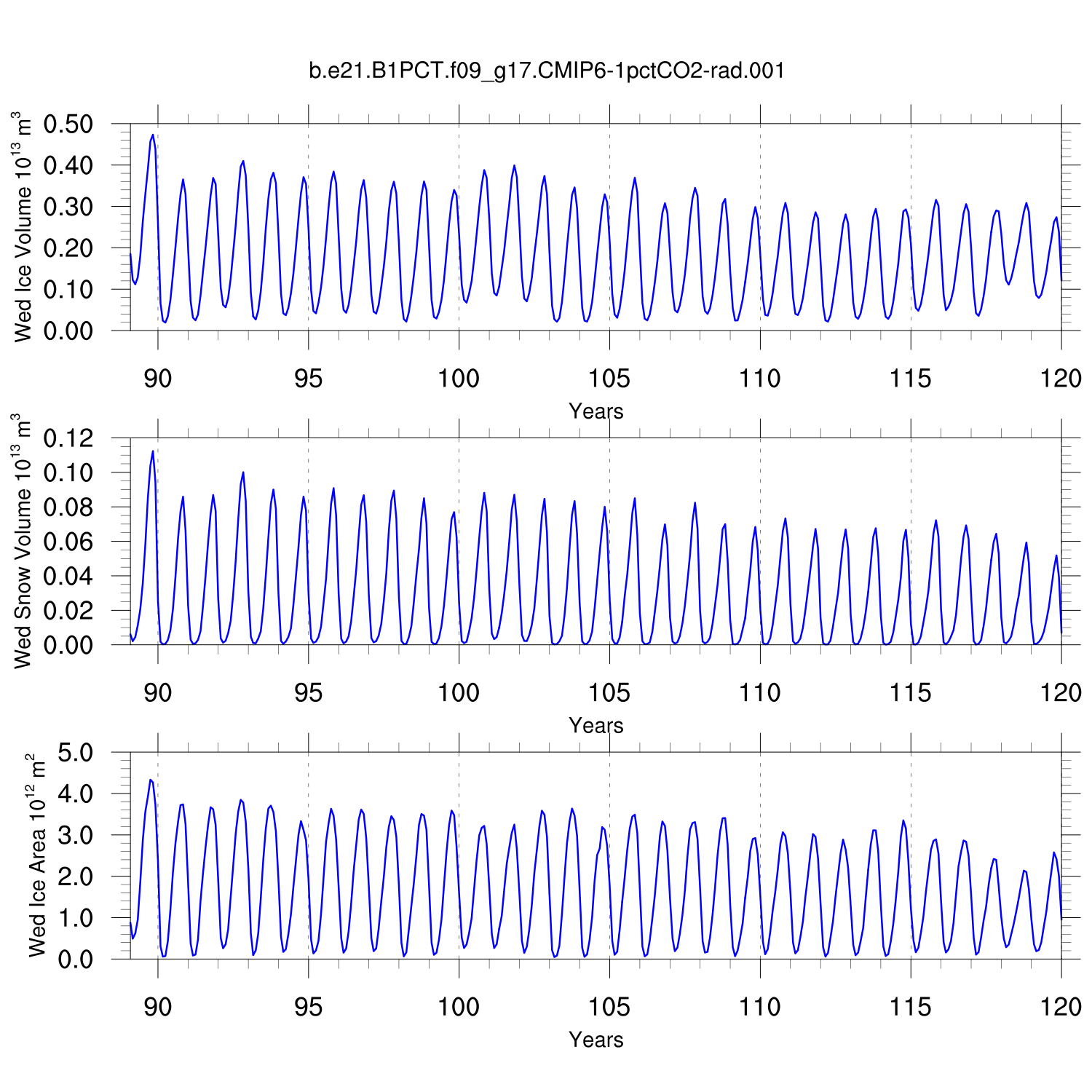Click the 0.50 tick on ice volume axis
Viewport: 1092px width, 1092px height.
click(x=68, y=124)
